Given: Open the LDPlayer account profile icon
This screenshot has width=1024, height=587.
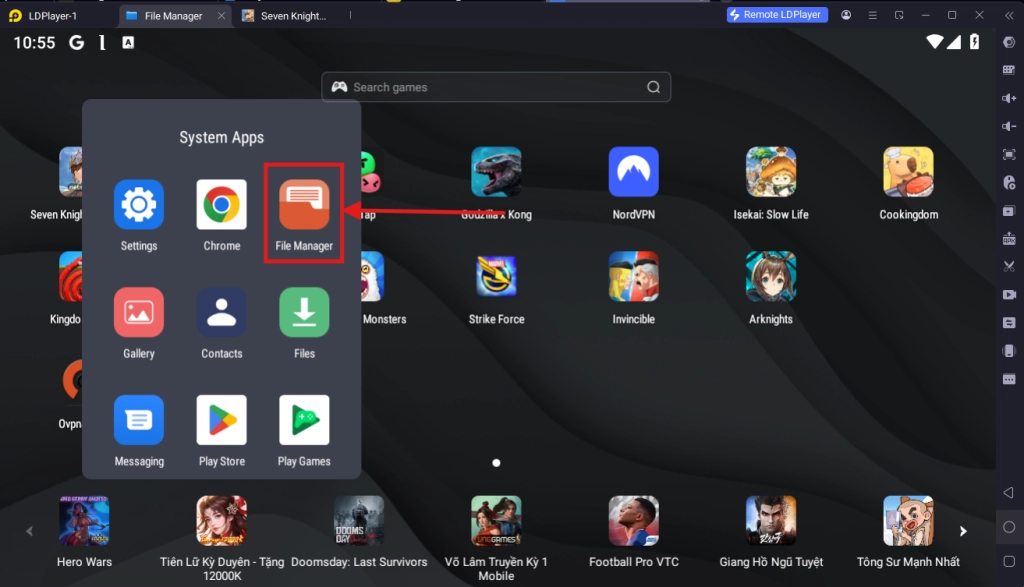Looking at the screenshot, I should click(846, 15).
